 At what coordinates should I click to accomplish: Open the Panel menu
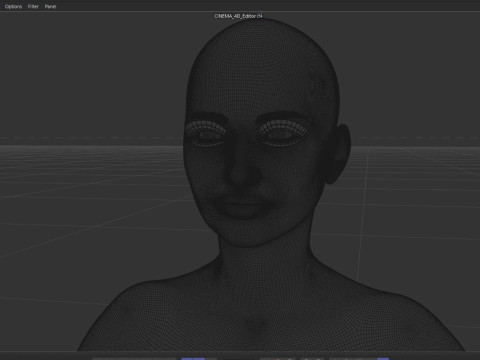click(x=50, y=6)
